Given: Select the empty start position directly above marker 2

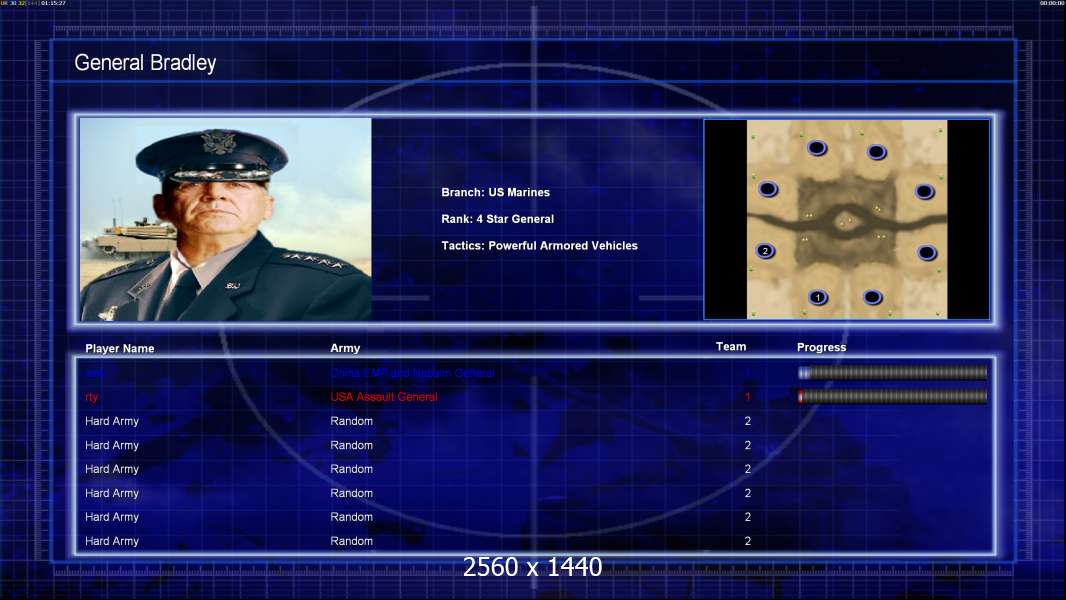Looking at the screenshot, I should (768, 189).
